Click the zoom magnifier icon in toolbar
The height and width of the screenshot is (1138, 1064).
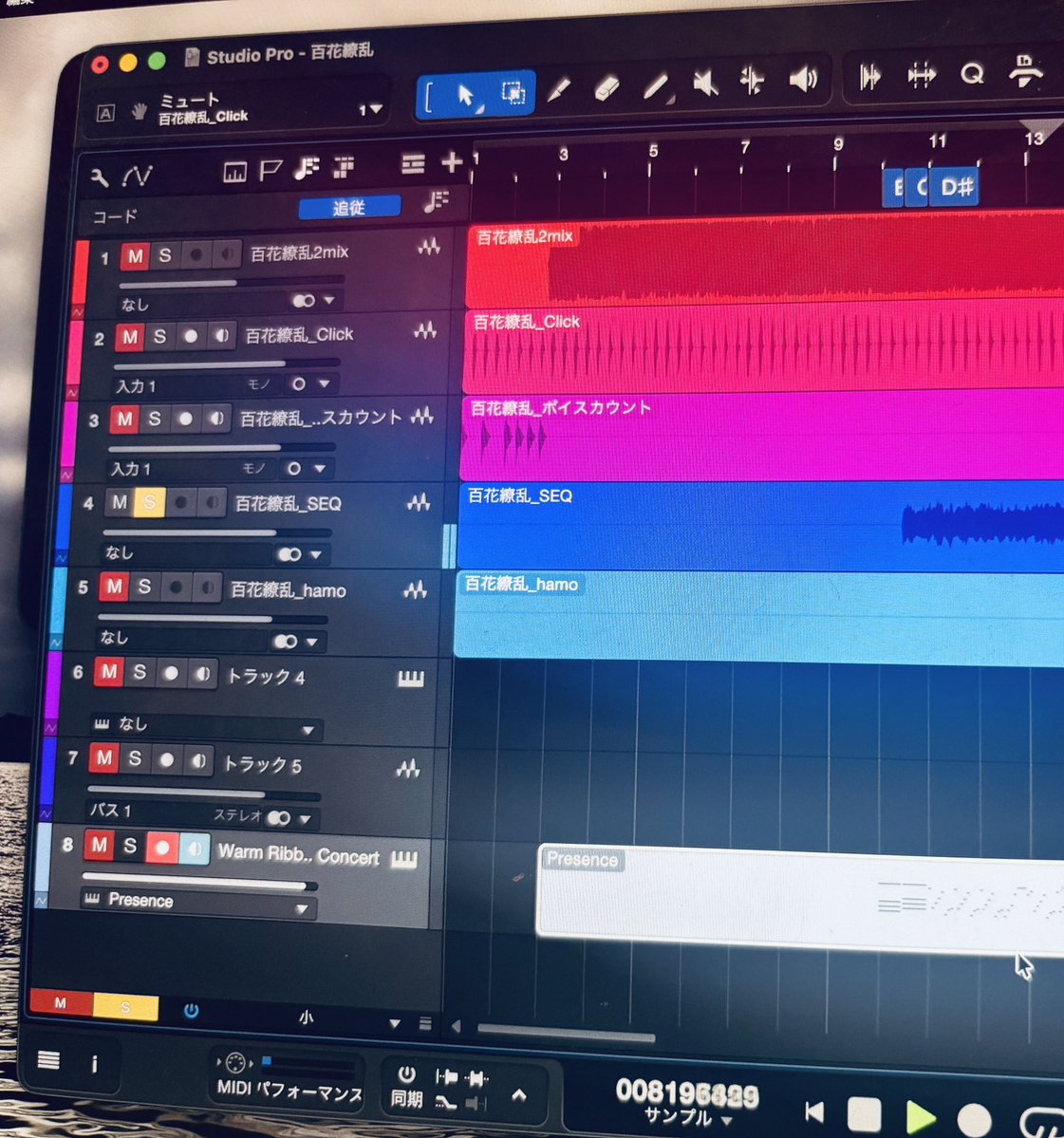(971, 73)
